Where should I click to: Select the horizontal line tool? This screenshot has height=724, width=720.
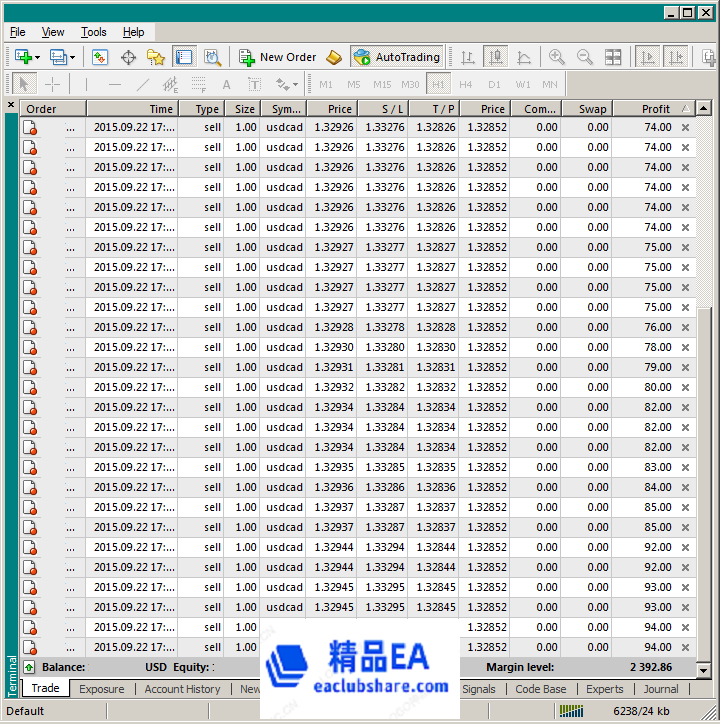tap(115, 84)
